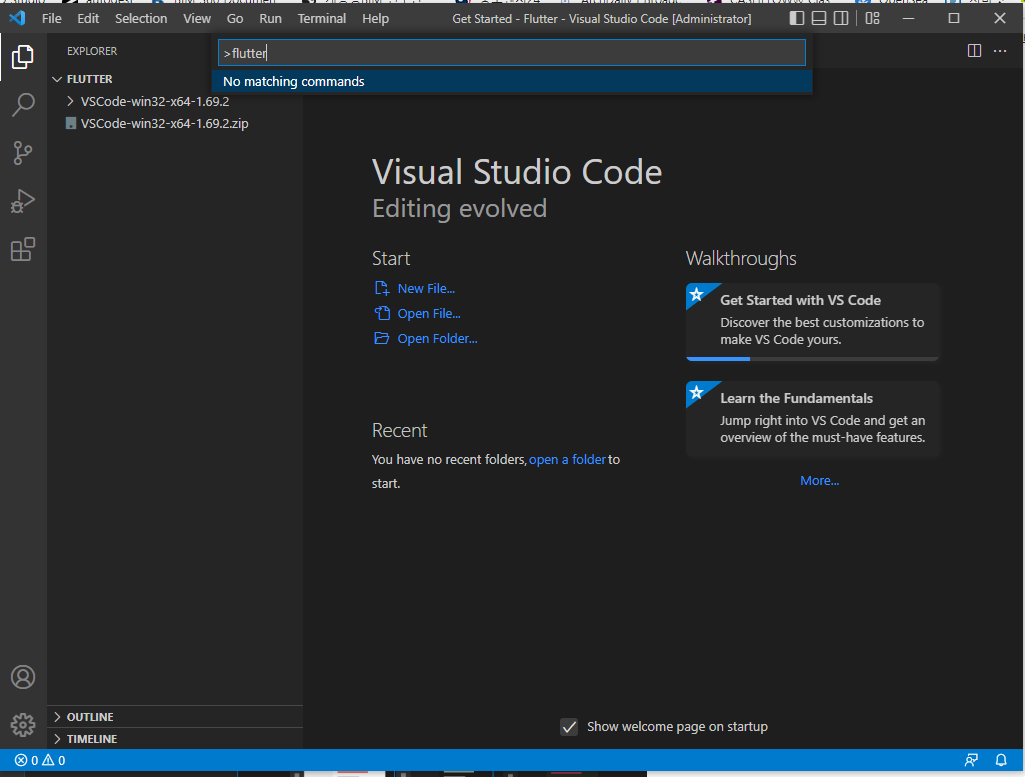The height and width of the screenshot is (777, 1025).
Task: Toggle the Primary Side Bar layout icon
Action: click(x=796, y=18)
